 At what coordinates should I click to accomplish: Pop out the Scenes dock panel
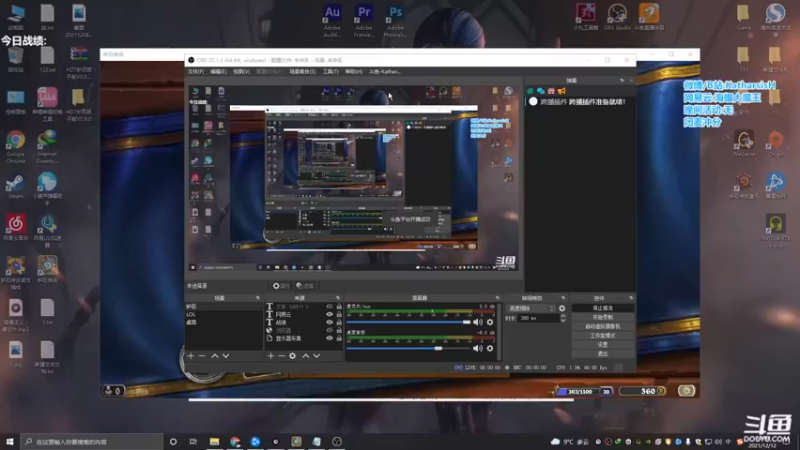(257, 298)
